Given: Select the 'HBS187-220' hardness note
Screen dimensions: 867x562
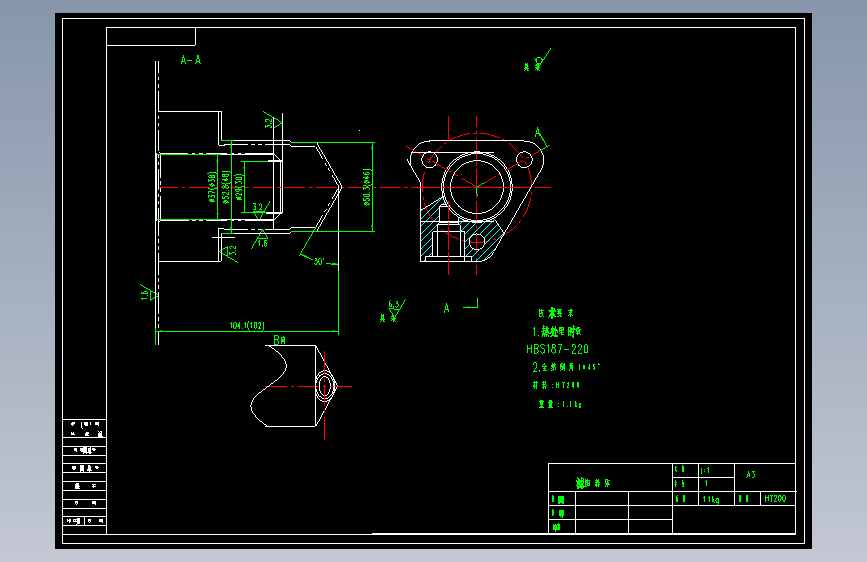Looking at the screenshot, I should coord(557,349).
